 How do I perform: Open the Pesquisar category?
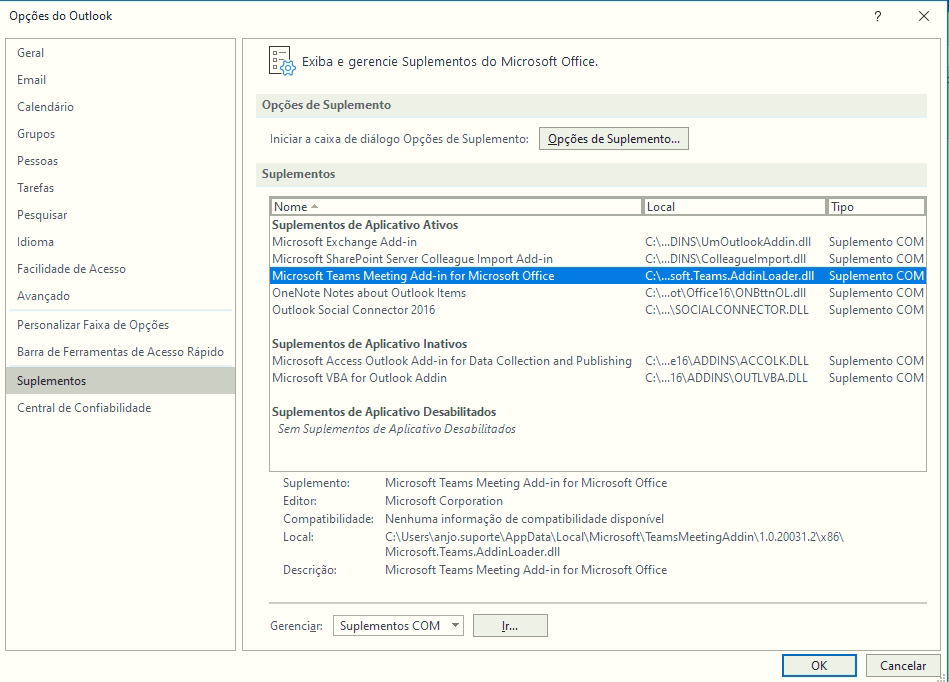[x=120, y=215]
